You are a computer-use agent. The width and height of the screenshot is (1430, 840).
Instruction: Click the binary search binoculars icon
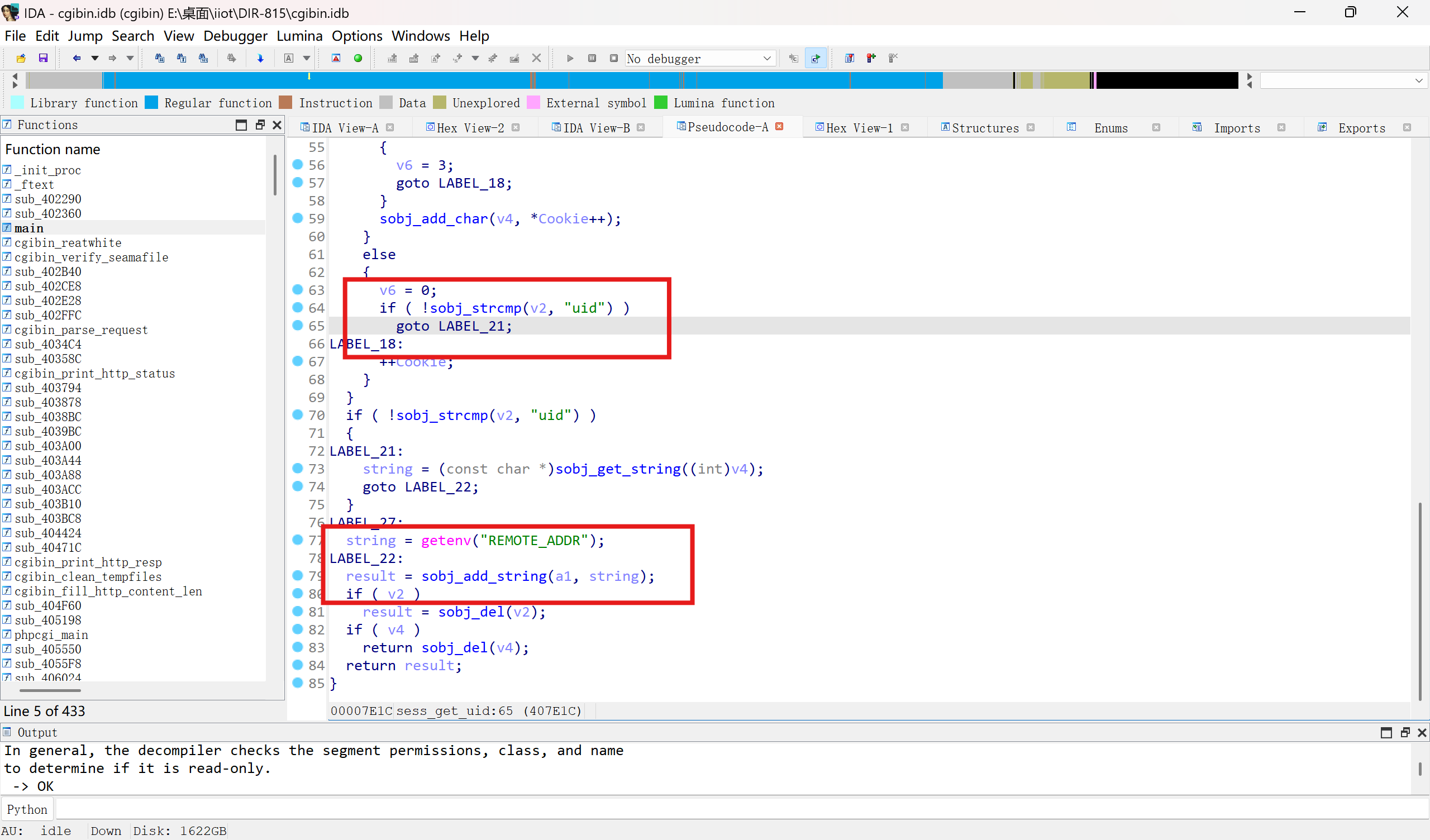pos(159,58)
